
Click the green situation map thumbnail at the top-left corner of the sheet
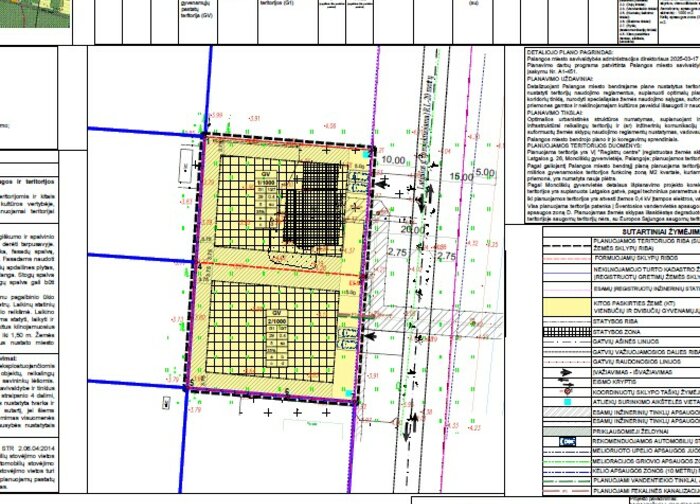[35, 13]
